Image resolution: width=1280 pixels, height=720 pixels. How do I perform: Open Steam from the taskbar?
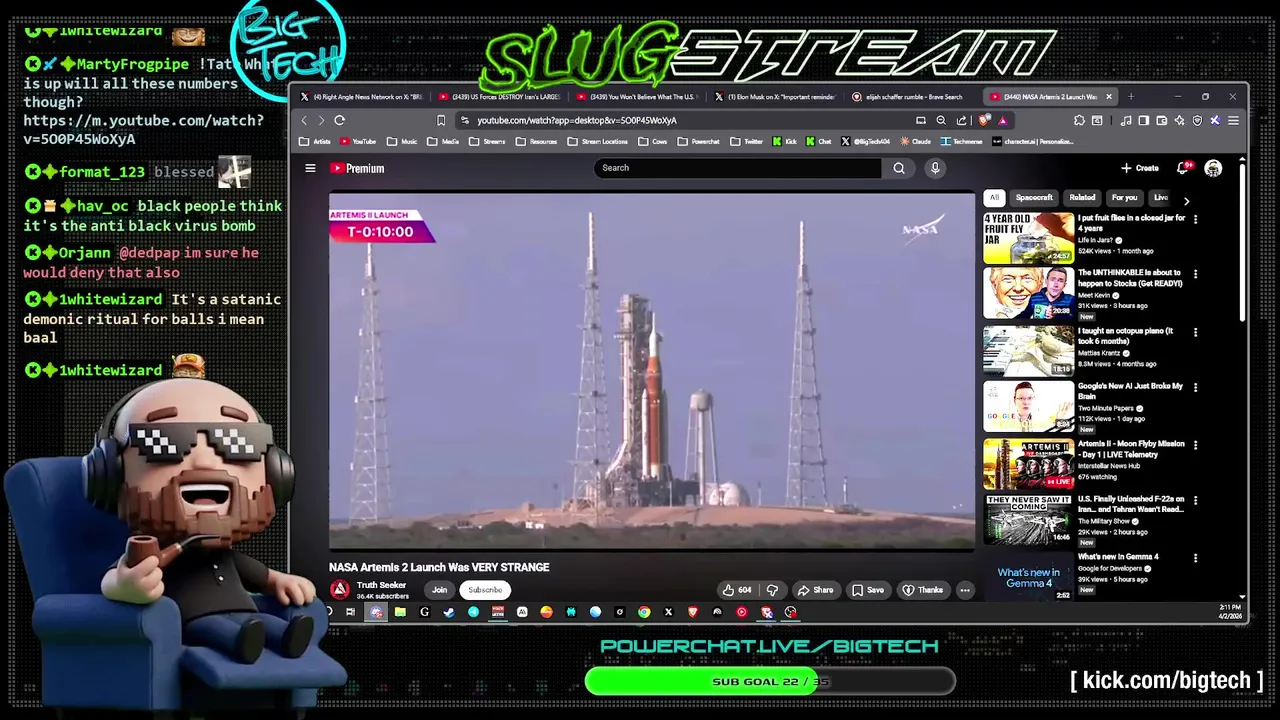coord(448,612)
